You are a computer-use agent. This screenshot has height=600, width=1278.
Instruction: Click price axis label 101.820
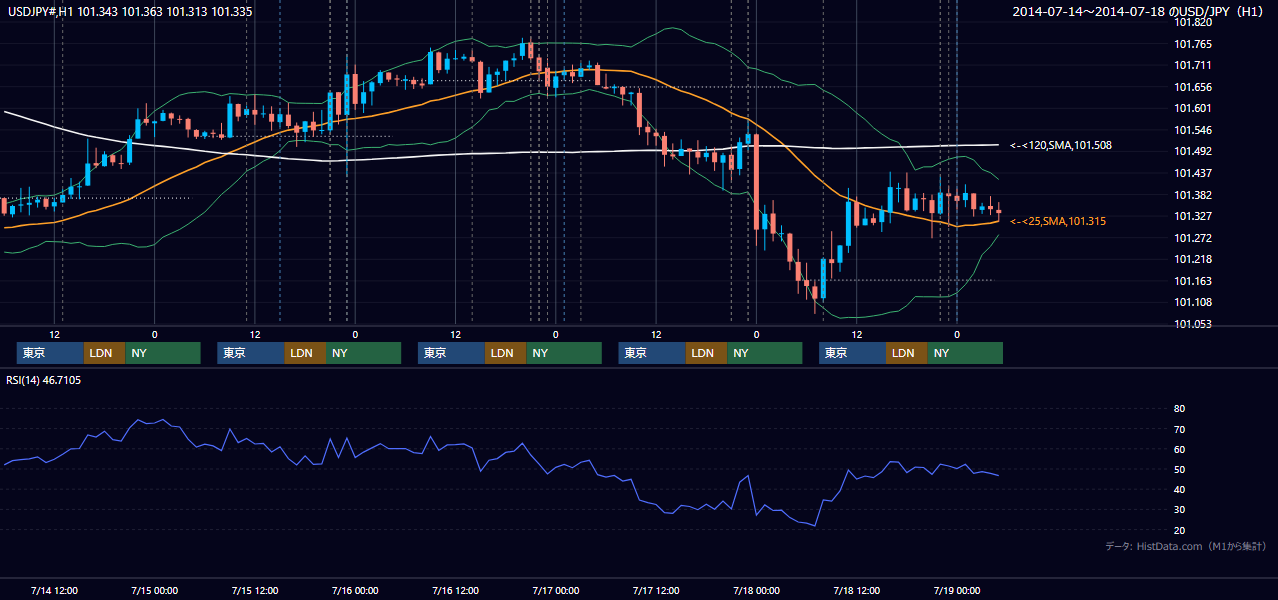(x=1193, y=22)
